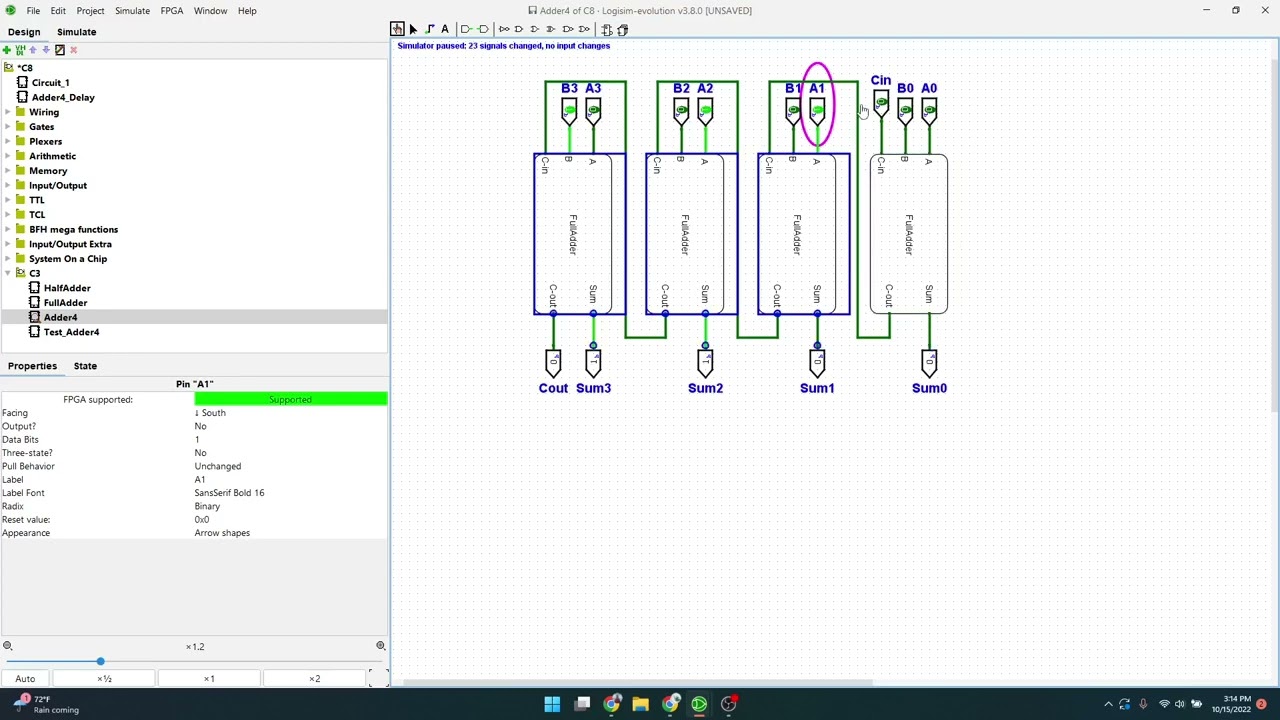
Task: Add an AND gate from the toolbar
Action: click(x=519, y=29)
